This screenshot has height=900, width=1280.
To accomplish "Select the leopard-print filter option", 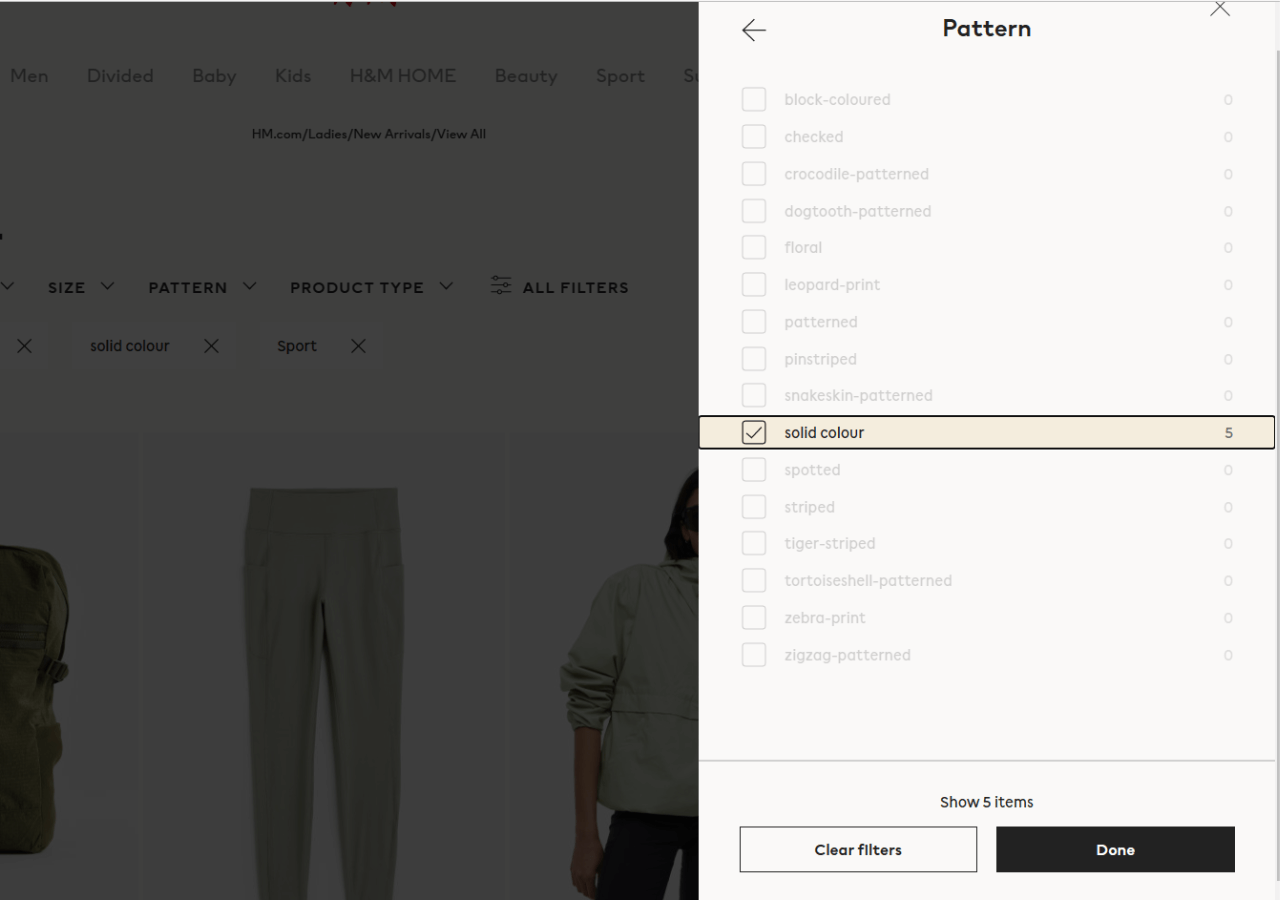I will [x=754, y=284].
